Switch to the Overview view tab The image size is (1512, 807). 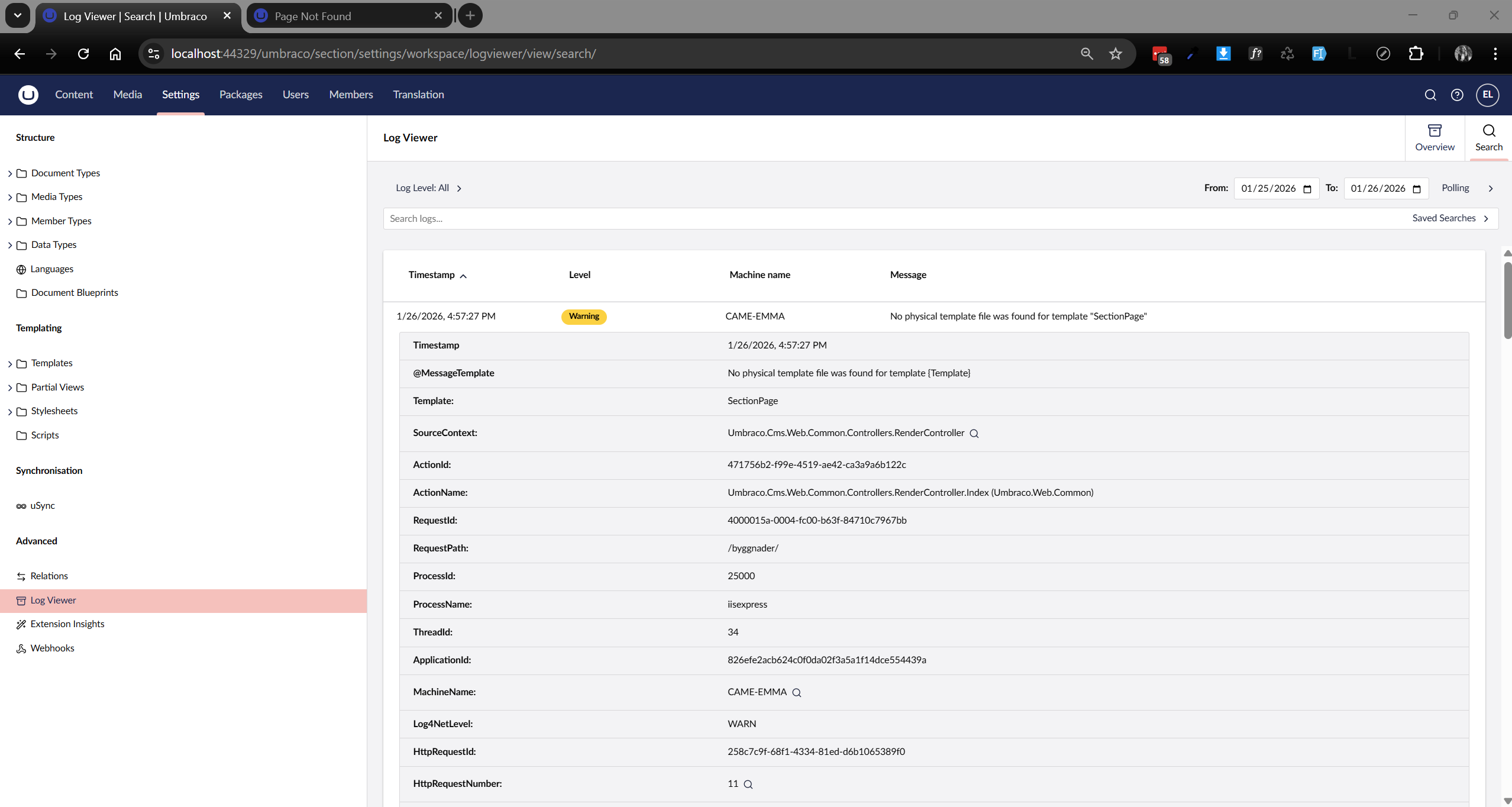[x=1435, y=138]
